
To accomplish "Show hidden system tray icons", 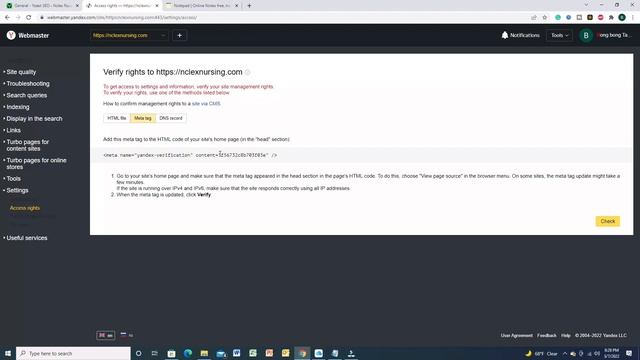I will click(565, 353).
